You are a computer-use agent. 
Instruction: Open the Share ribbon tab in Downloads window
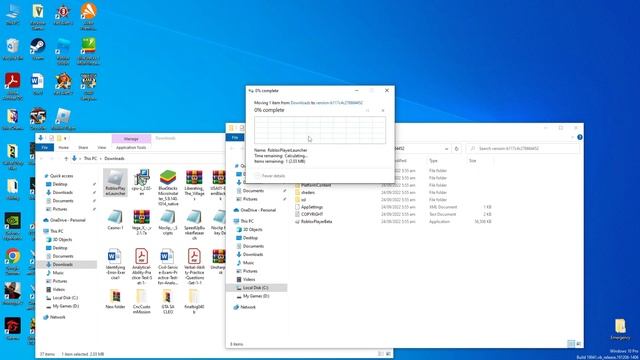pyautogui.click(x=83, y=147)
